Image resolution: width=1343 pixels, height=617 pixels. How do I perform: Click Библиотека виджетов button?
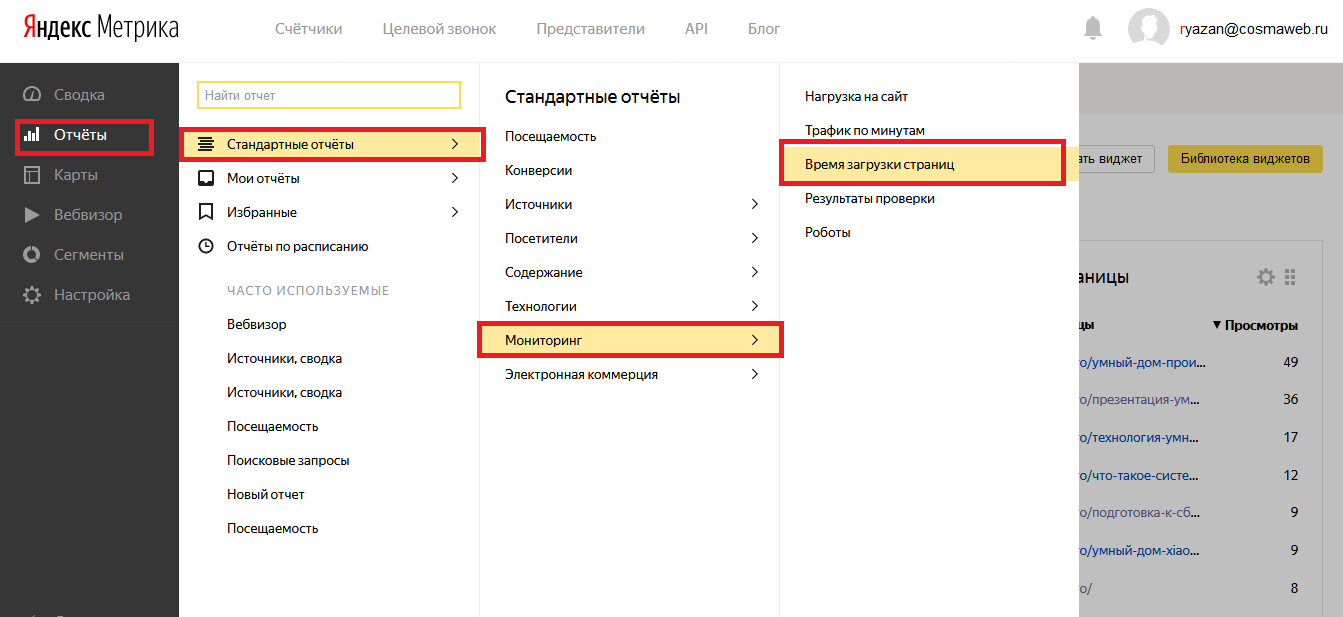(x=1245, y=159)
